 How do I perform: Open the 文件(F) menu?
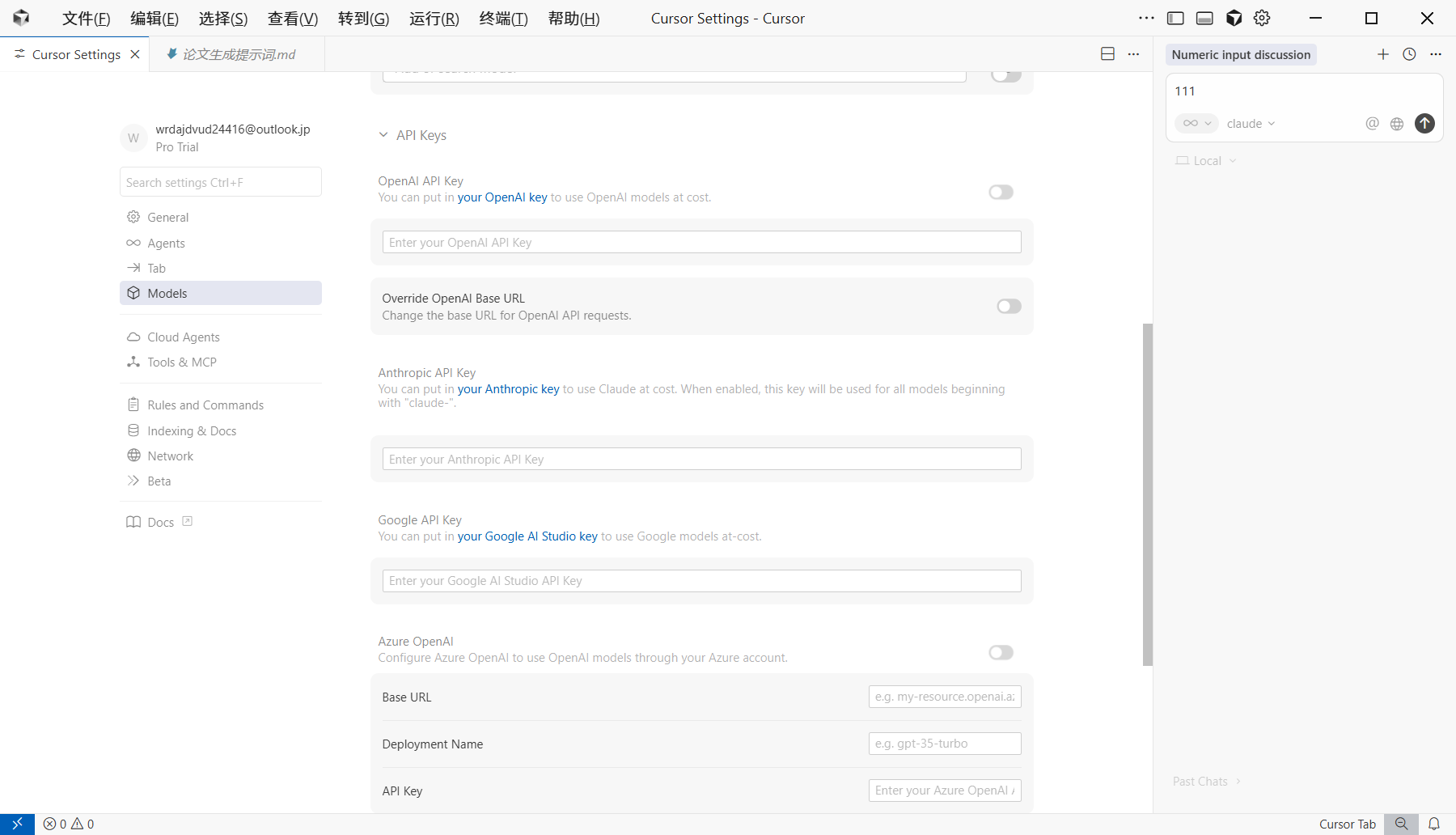coord(87,18)
